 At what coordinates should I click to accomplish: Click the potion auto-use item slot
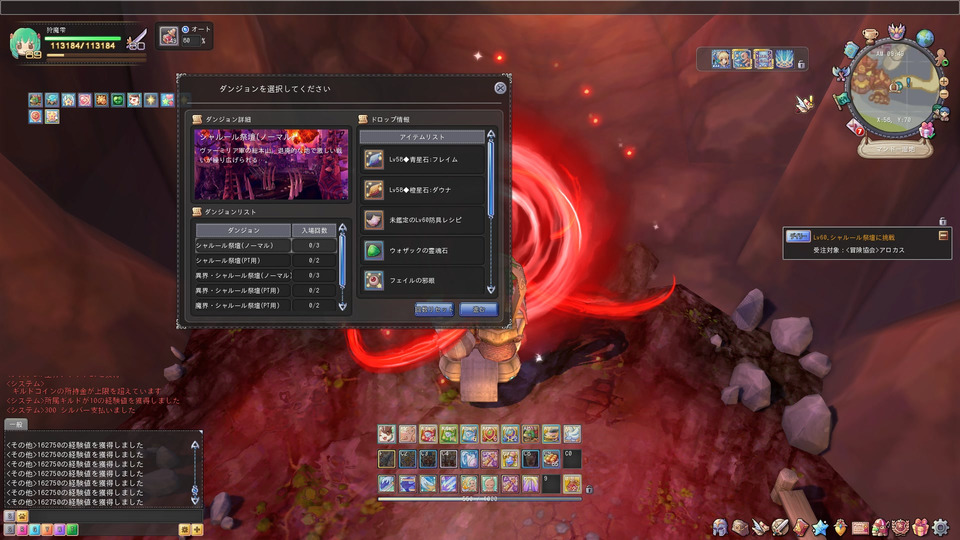pos(169,36)
